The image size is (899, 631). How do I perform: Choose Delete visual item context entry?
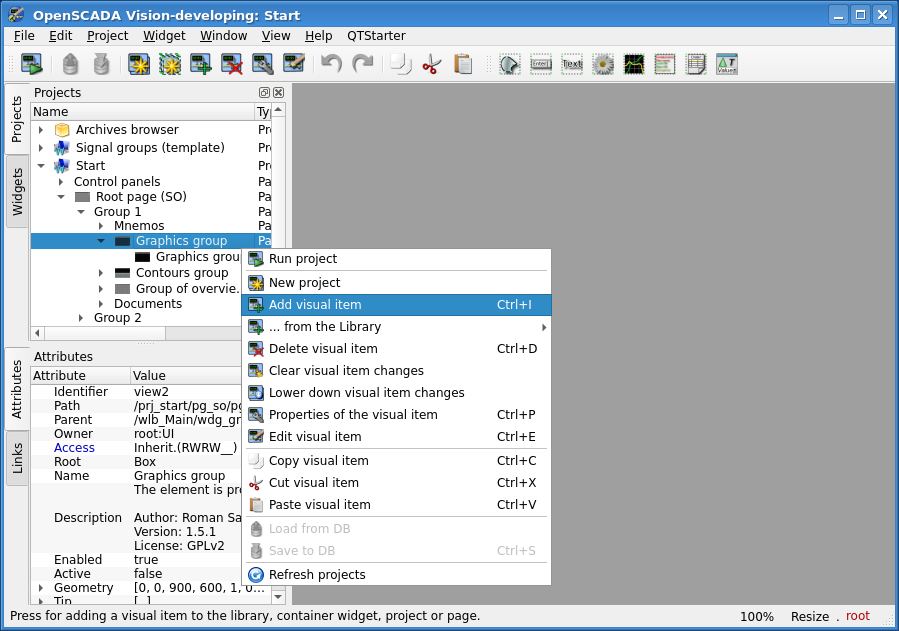pos(396,348)
